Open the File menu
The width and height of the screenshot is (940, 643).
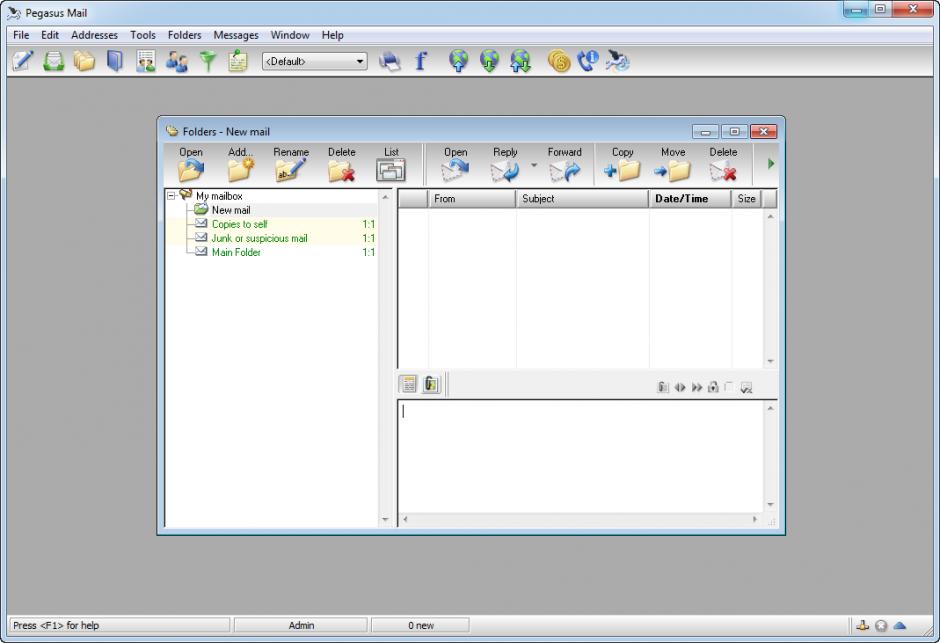(21, 35)
